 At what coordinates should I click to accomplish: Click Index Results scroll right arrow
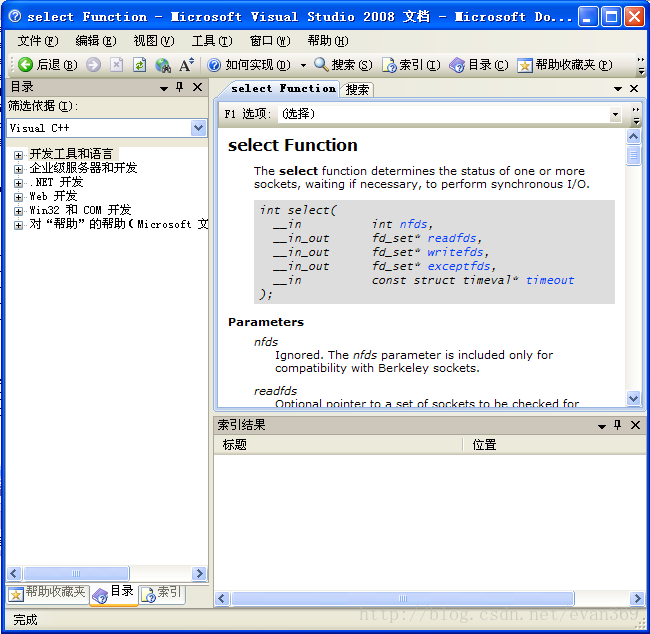637,598
